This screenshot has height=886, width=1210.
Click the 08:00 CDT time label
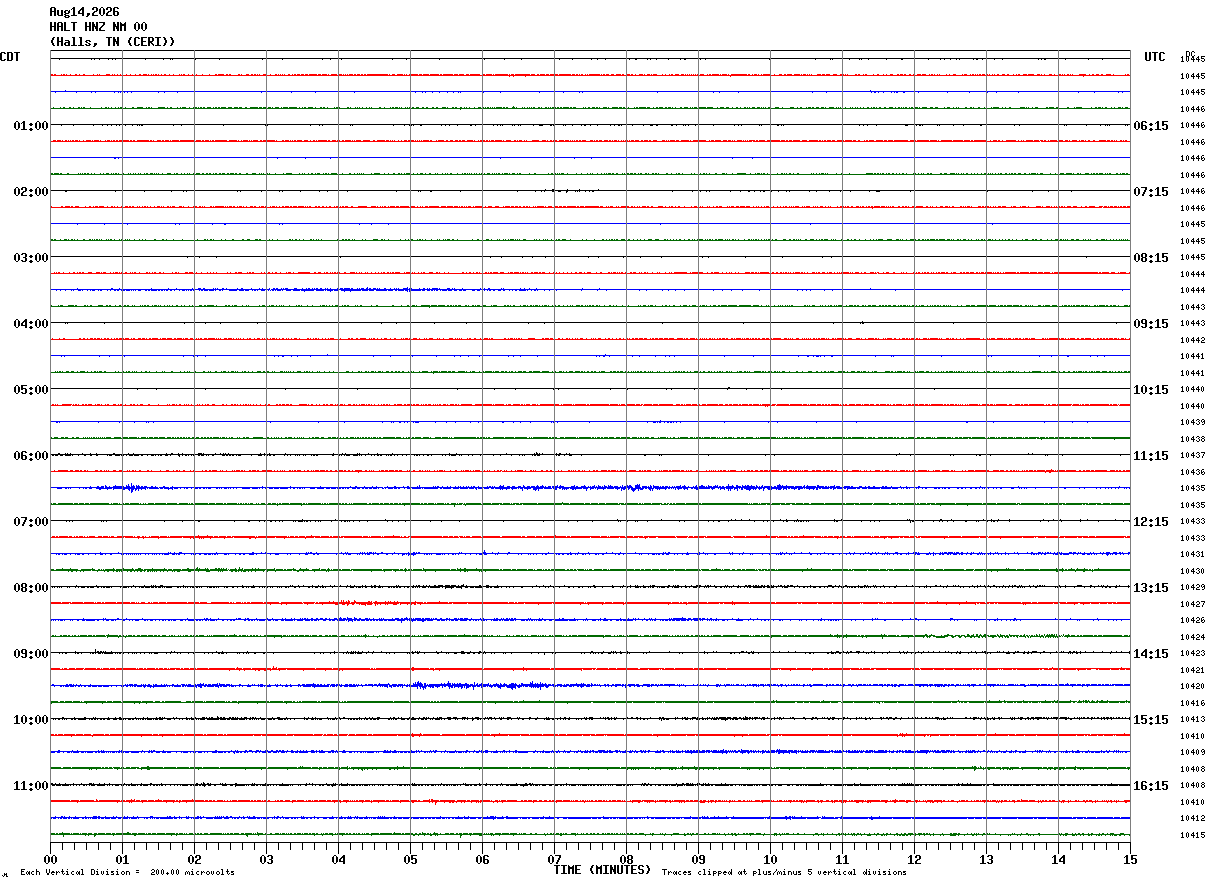pos(31,588)
